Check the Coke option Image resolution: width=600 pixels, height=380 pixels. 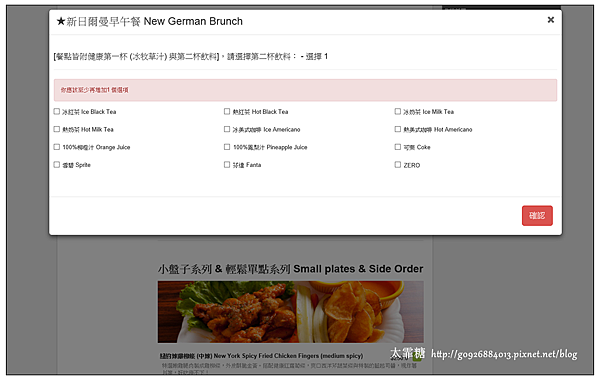click(398, 147)
